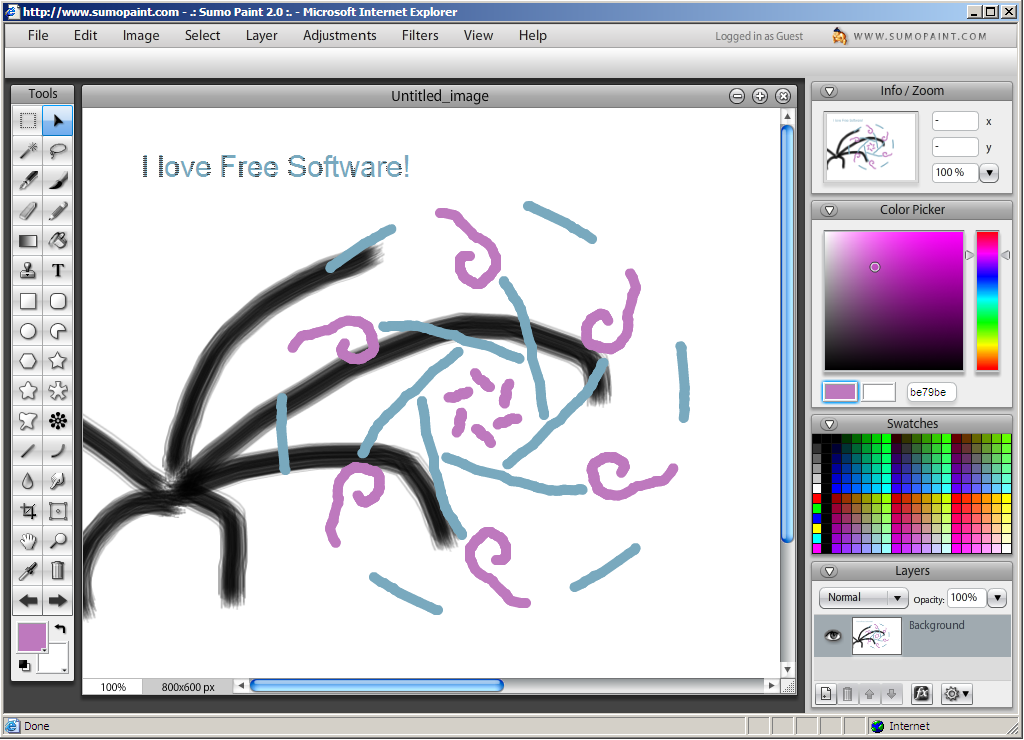Select the Pencil tool
The image size is (1024, 740).
point(57,211)
